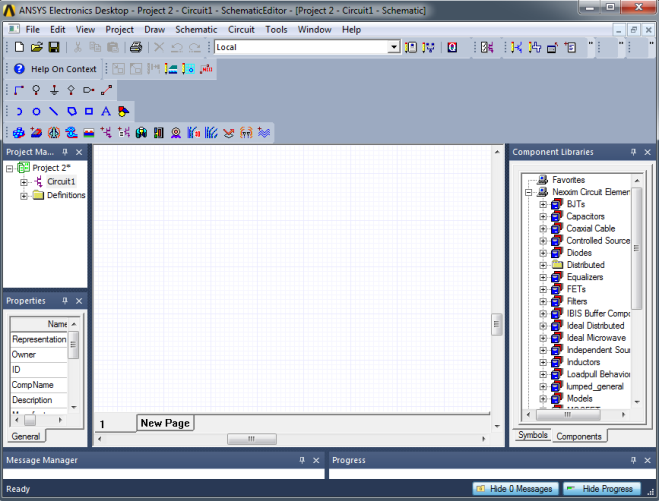Pin the Component Libraries panel
659x501 pixels.
coord(632,152)
